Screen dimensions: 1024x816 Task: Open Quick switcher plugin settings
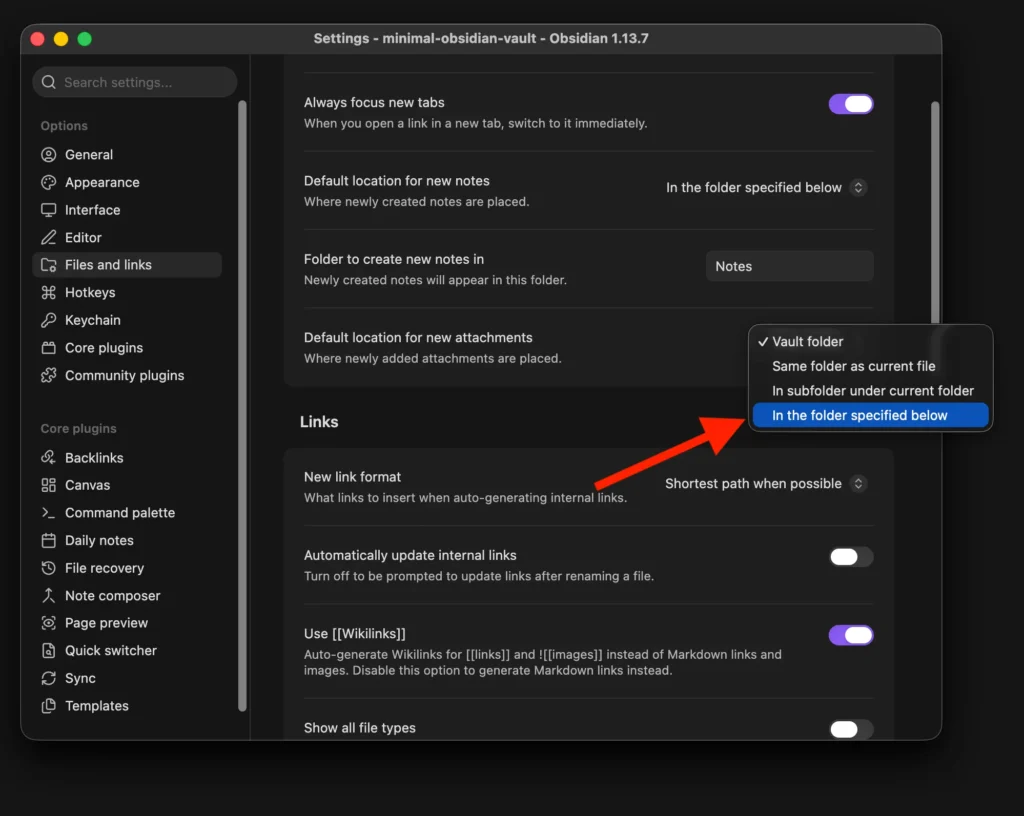point(127,650)
